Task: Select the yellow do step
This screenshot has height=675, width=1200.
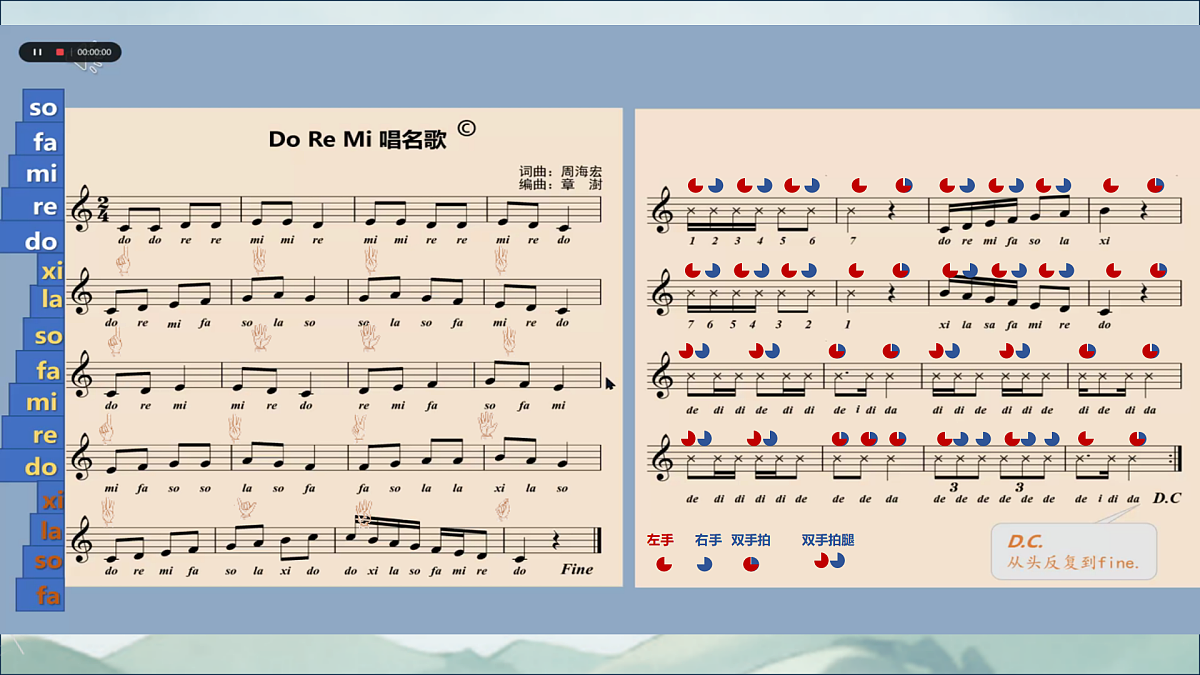Action: point(32,466)
